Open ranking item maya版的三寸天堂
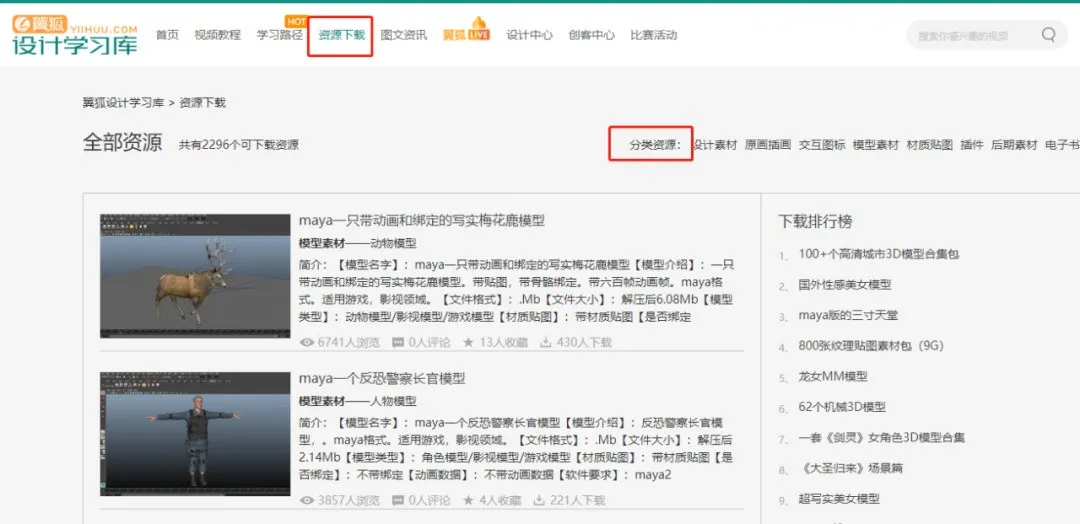Viewport: 1080px width, 524px height. 848,315
